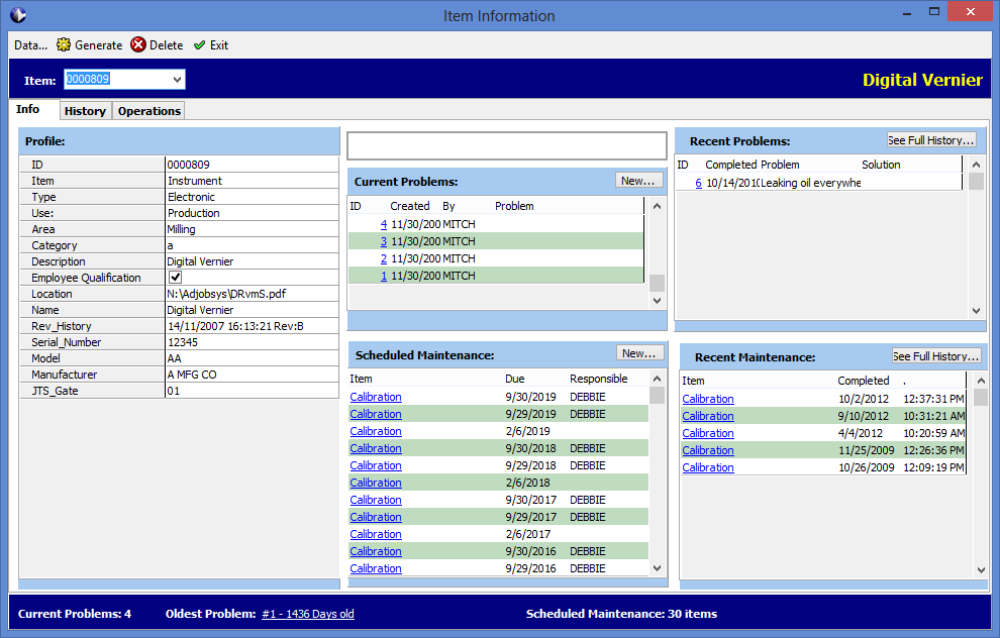
Task: Click JTS_Gate value 01
Action: coord(252,391)
